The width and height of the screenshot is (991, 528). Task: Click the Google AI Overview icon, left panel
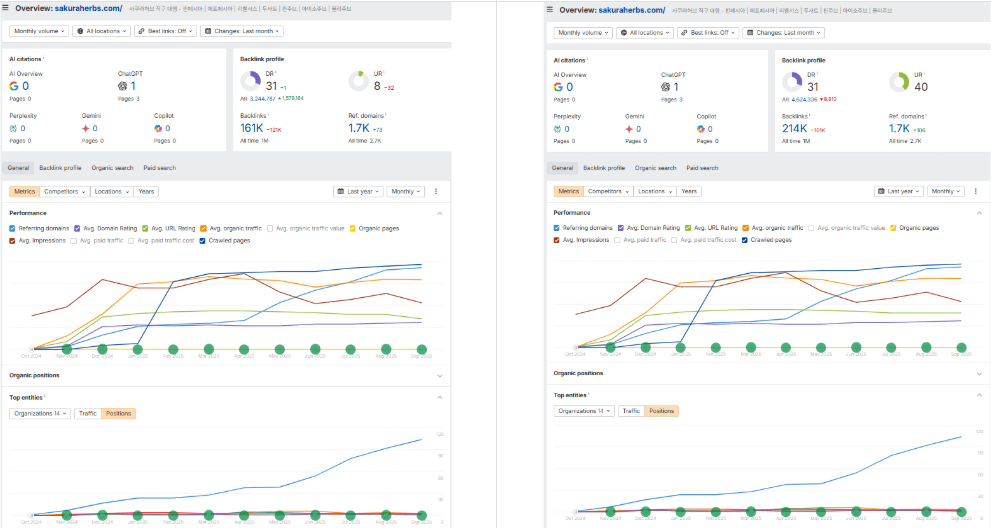13,86
